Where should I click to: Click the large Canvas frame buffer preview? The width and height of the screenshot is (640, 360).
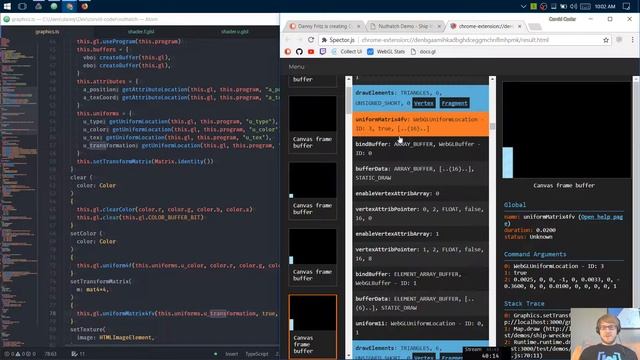click(x=567, y=130)
